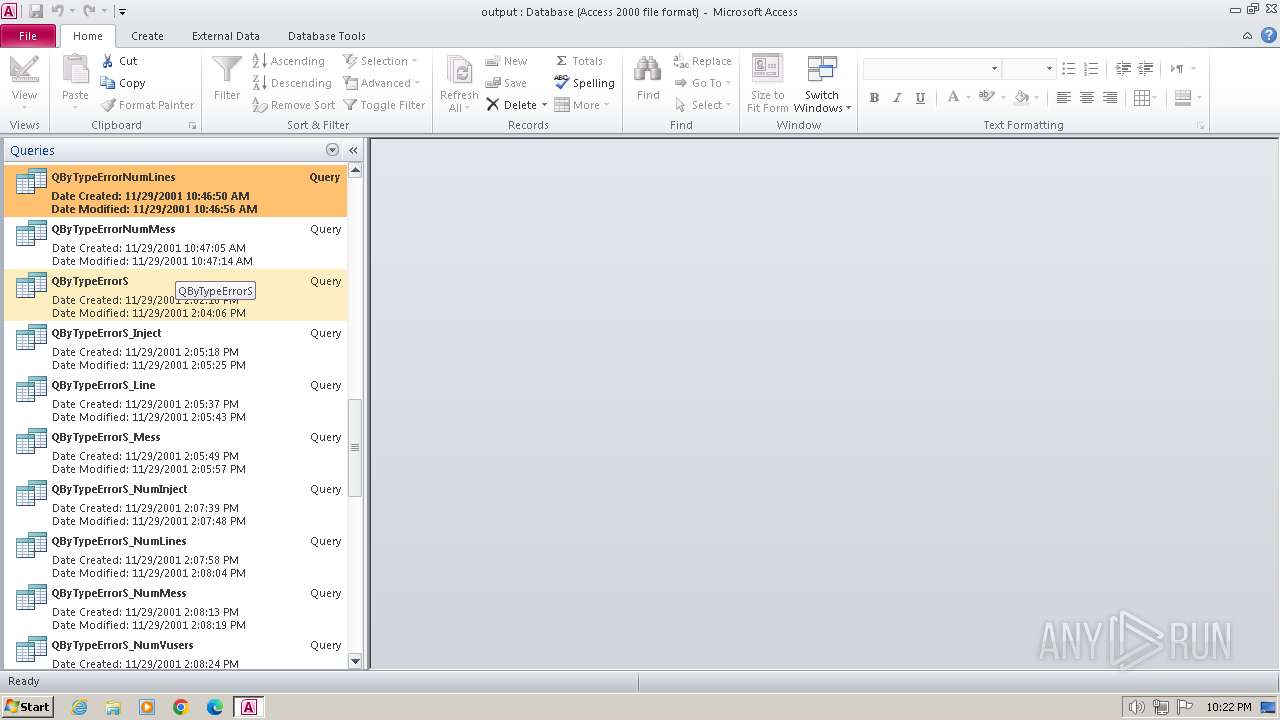
Task: Align text right
Action: pos(1109,97)
